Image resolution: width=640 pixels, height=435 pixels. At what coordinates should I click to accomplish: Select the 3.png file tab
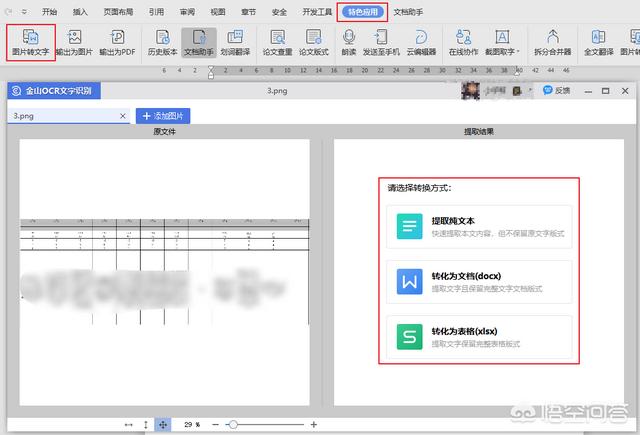point(69,116)
